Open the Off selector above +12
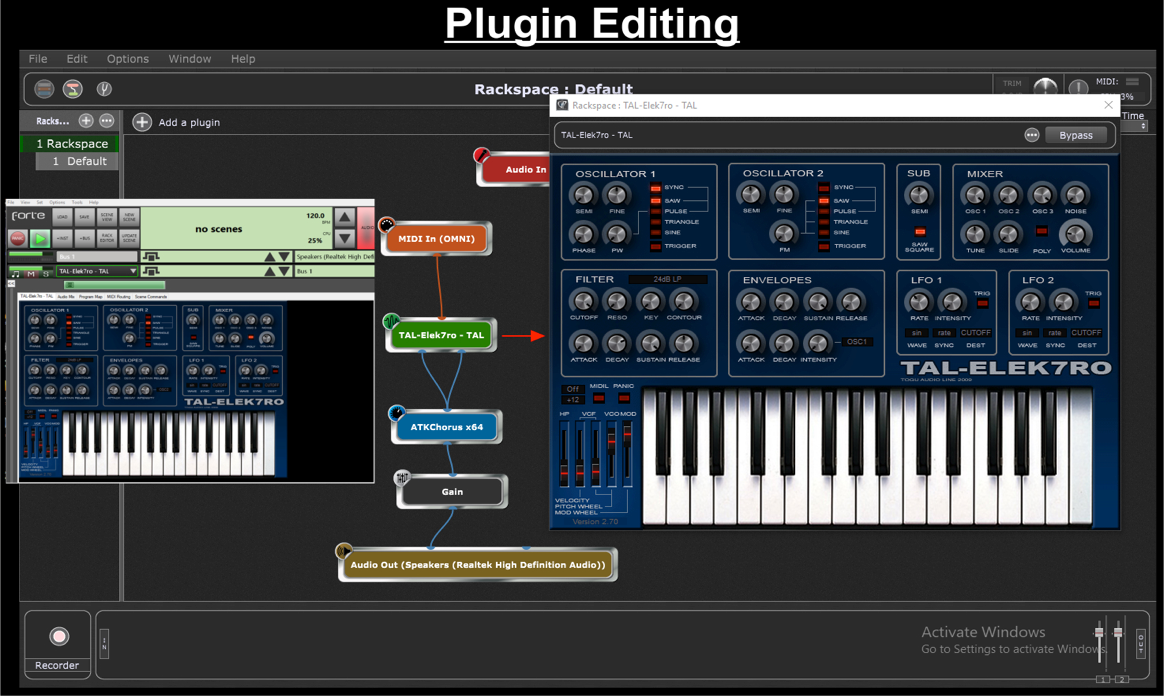The image size is (1164, 696). click(573, 389)
